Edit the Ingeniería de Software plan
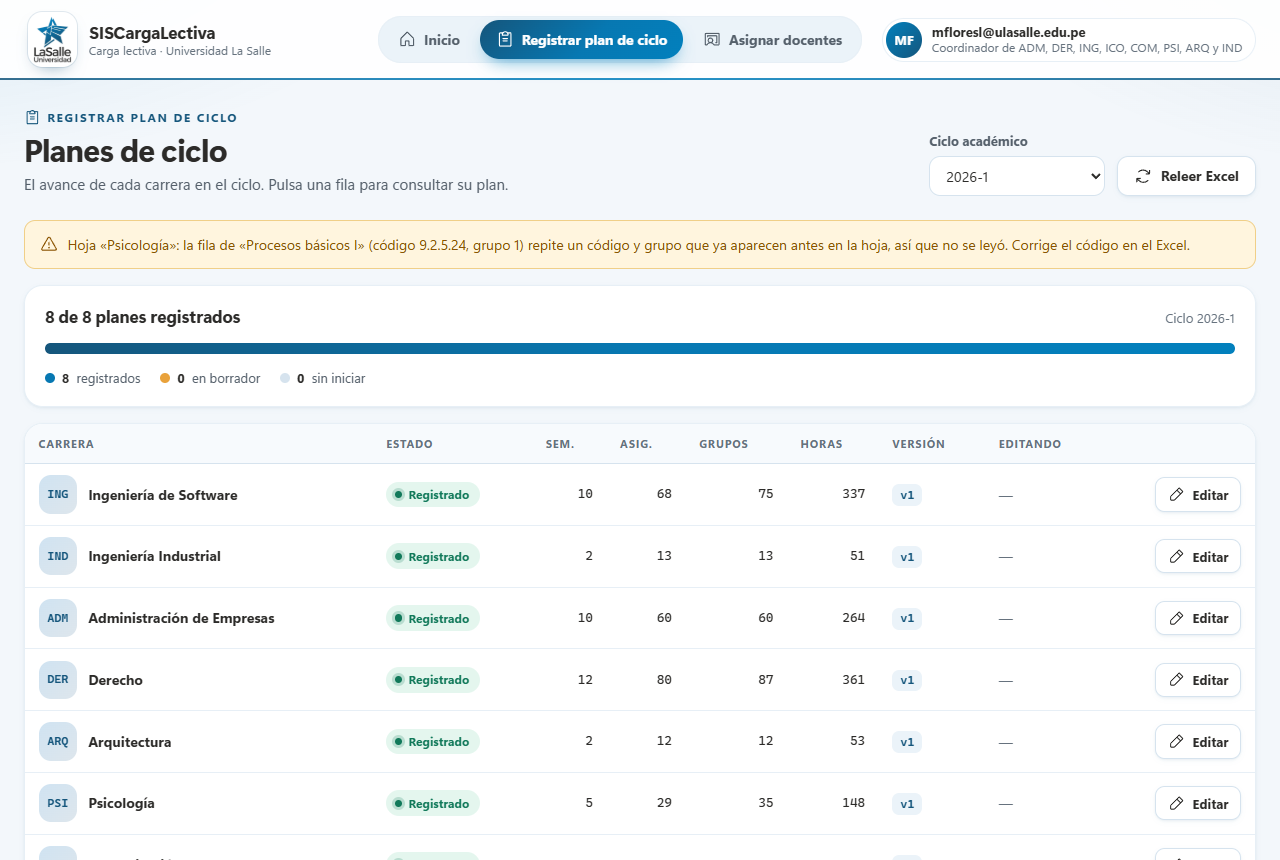 pyautogui.click(x=1198, y=495)
